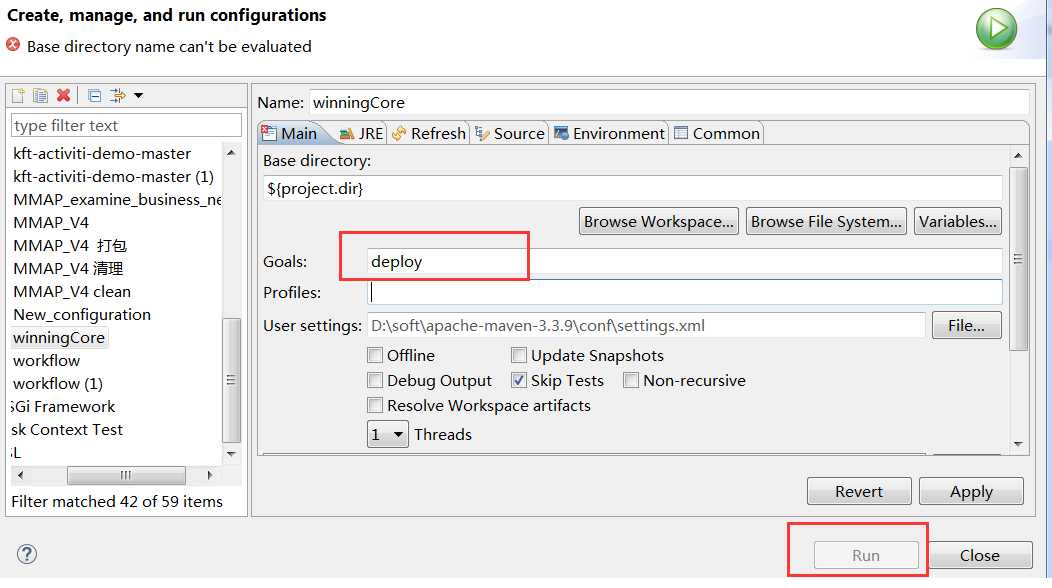Viewport: 1052px width, 588px height.
Task: Click the Profiles input field
Action: click(x=685, y=292)
